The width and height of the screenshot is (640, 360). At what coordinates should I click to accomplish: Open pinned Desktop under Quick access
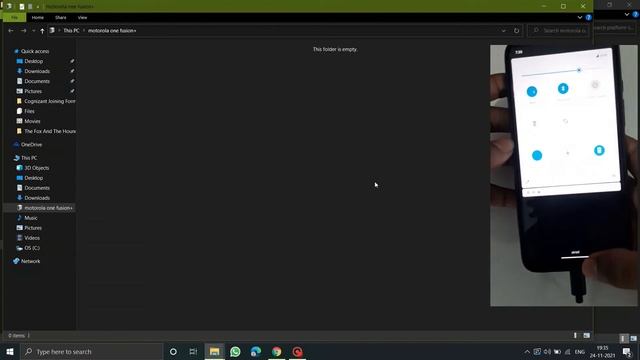coord(33,61)
